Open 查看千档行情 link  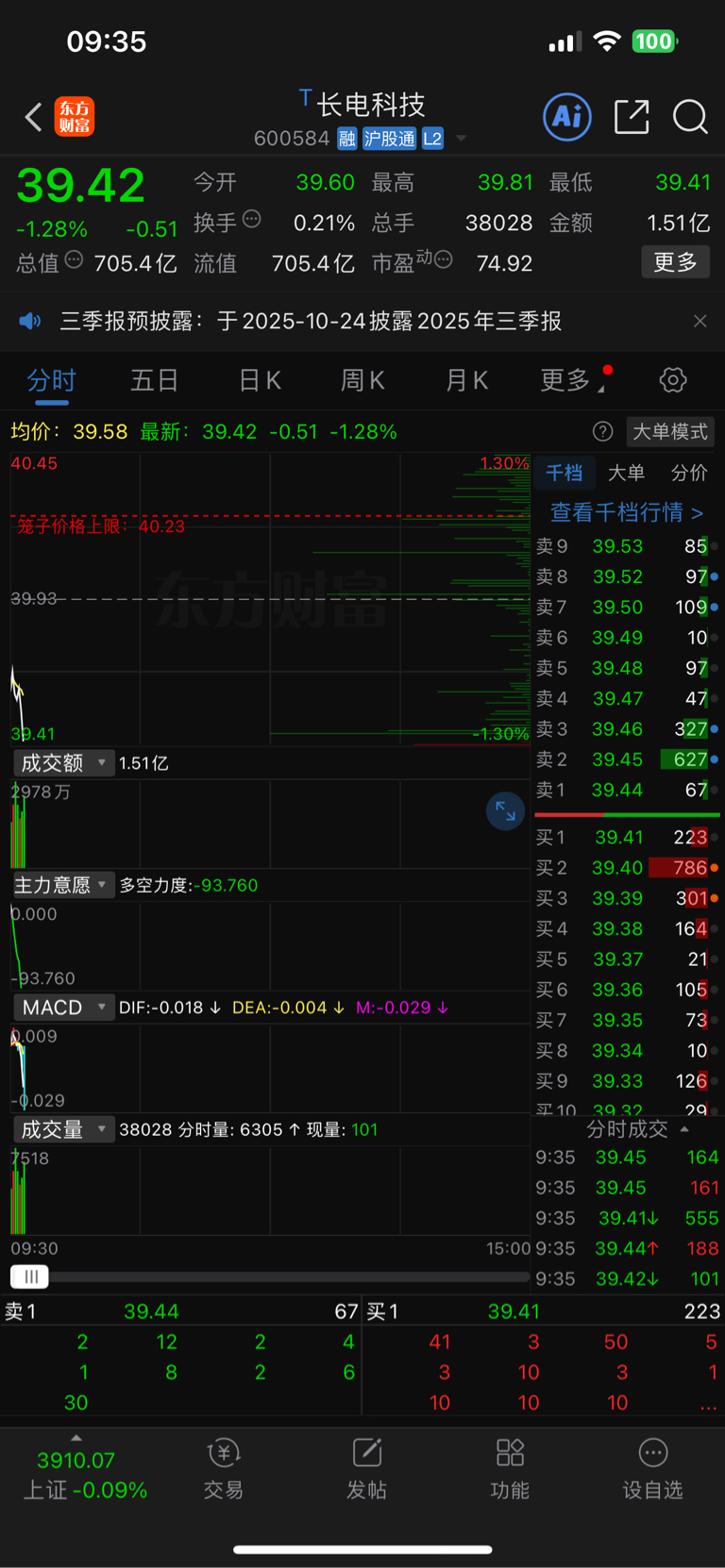(x=627, y=512)
